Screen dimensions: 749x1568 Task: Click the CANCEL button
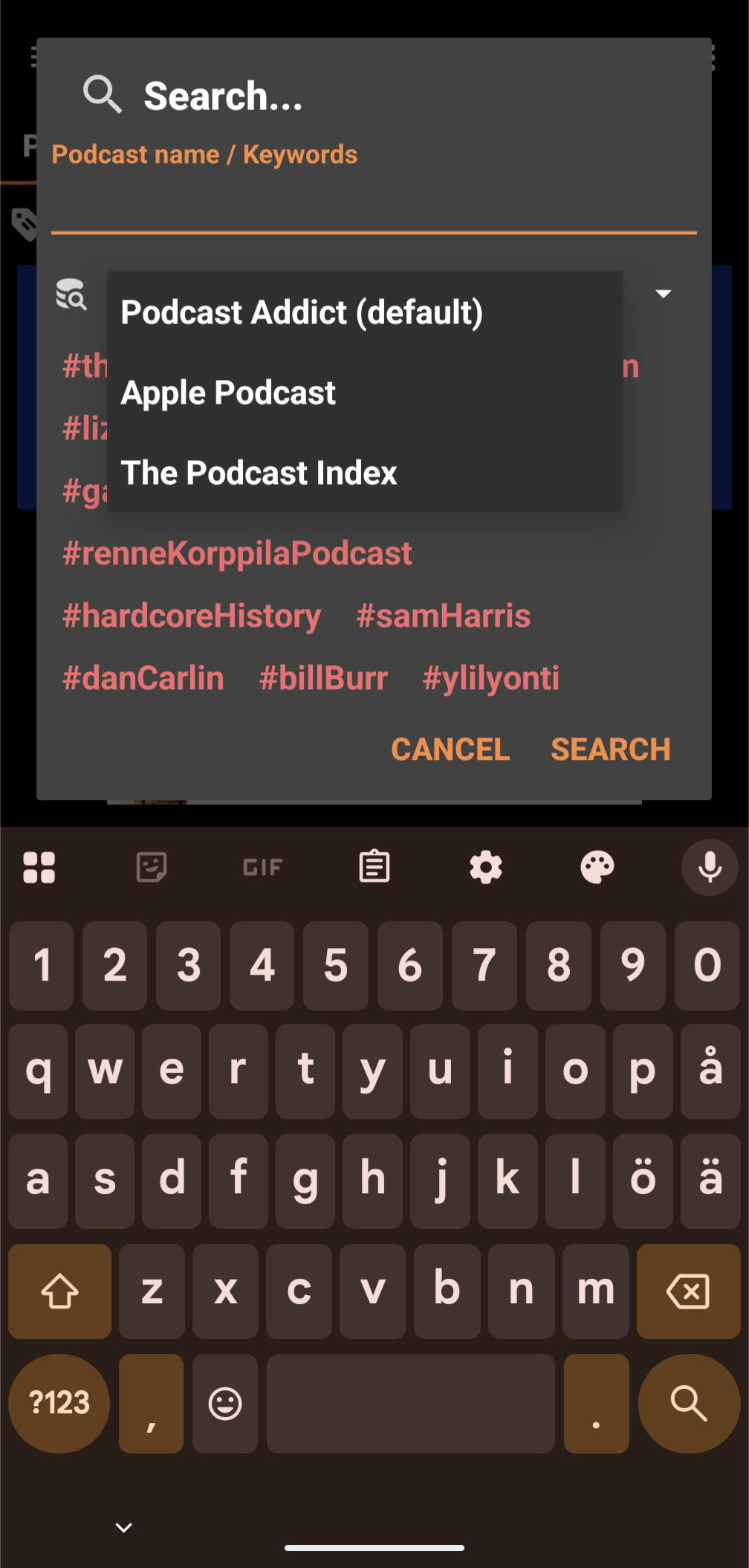point(450,749)
